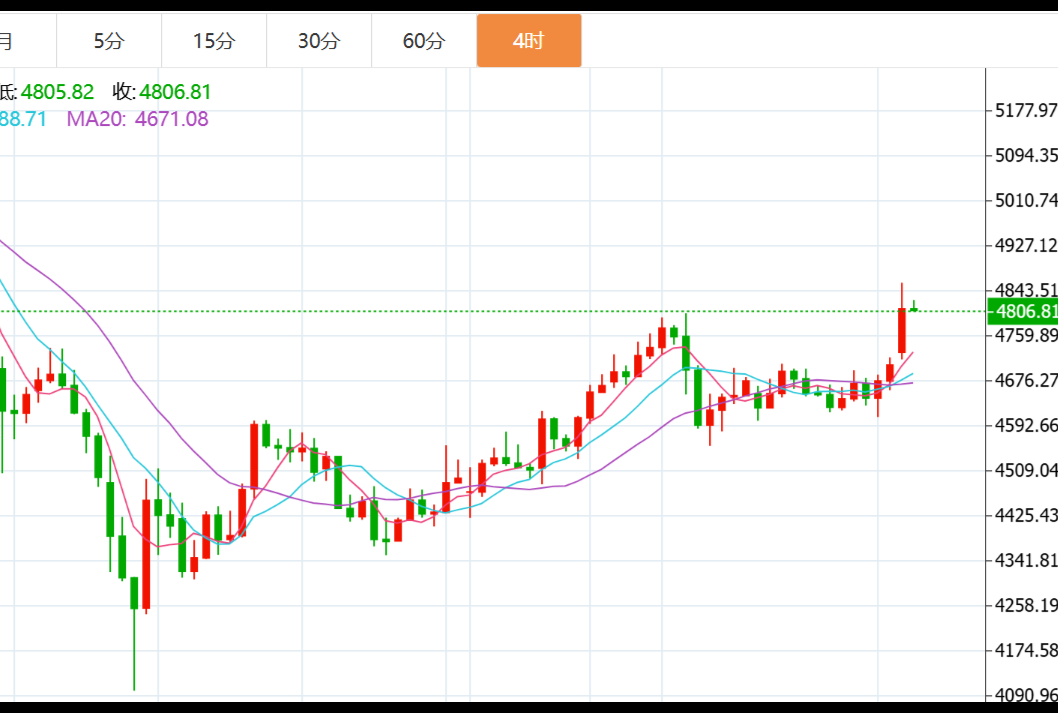Viewport: 1058px width, 713px height.
Task: Click the last small green candle
Action: tap(914, 309)
